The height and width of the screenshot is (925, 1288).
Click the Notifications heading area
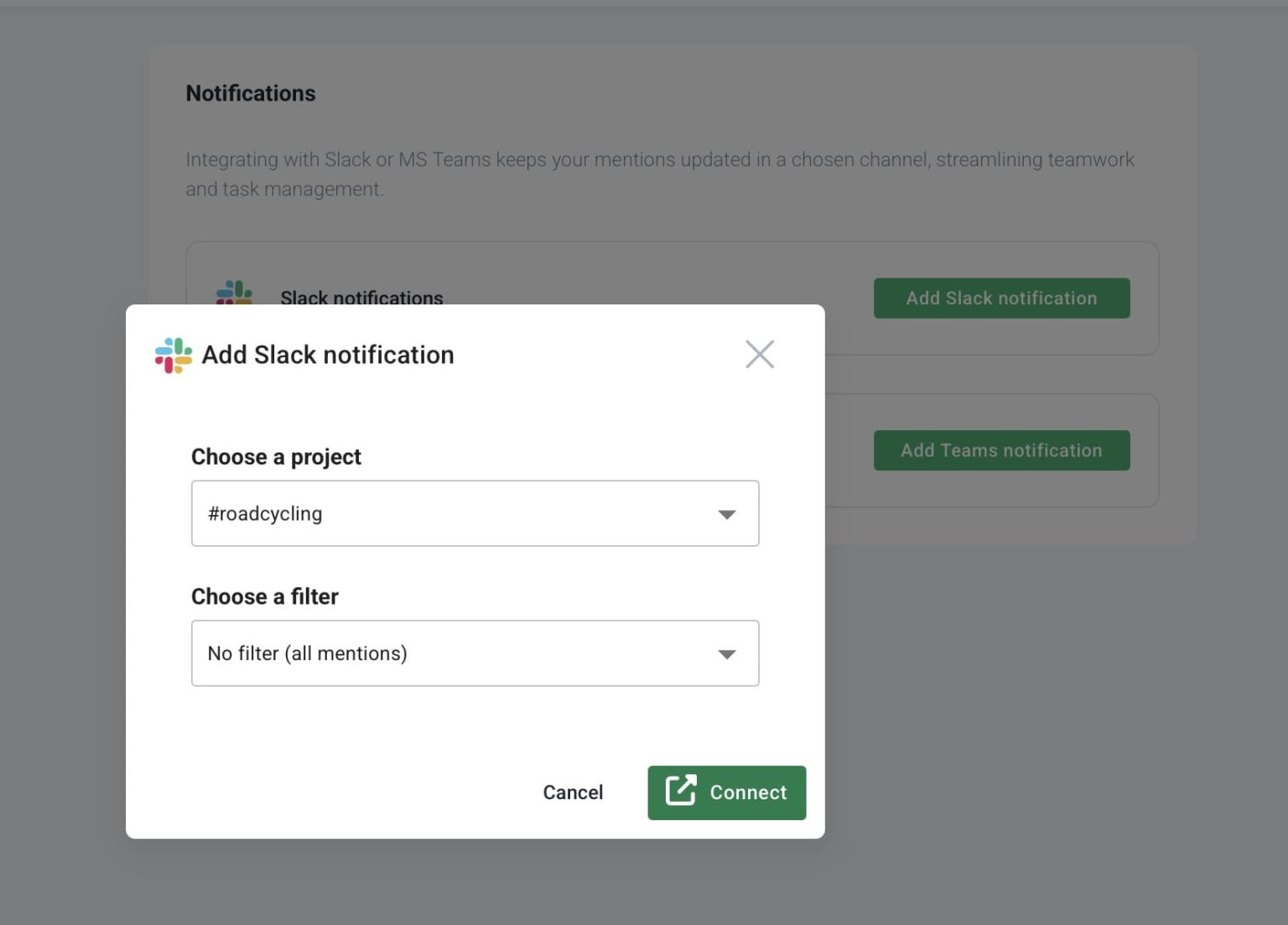[251, 93]
